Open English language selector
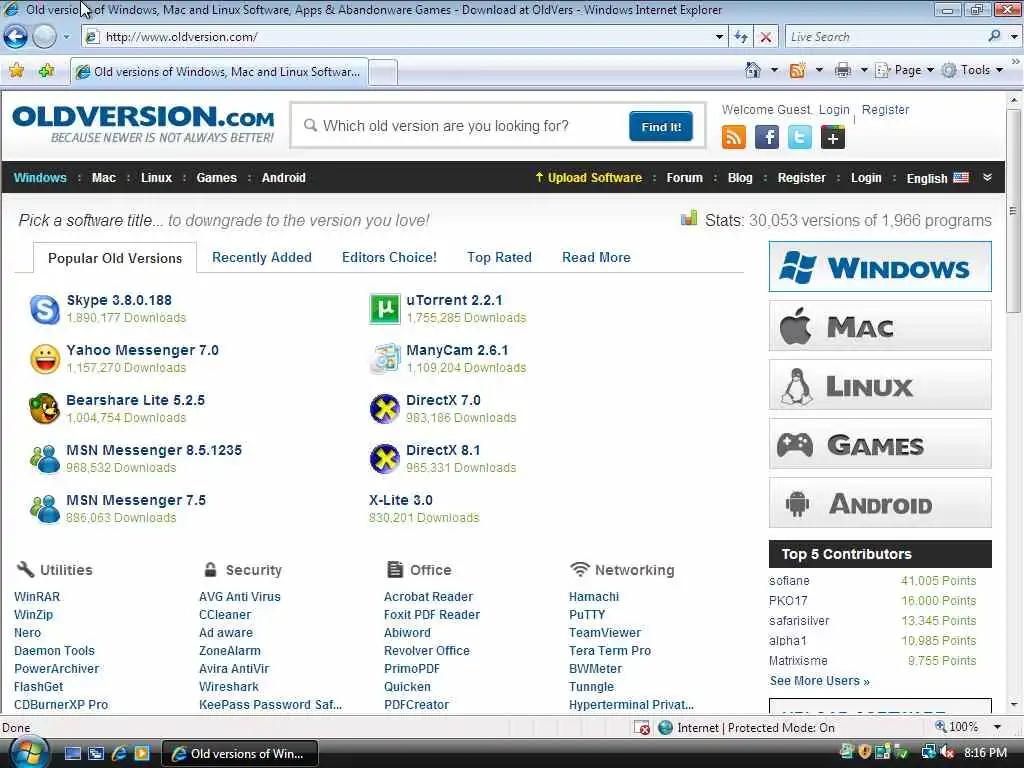Screen dimensions: 1024x768 pos(937,178)
